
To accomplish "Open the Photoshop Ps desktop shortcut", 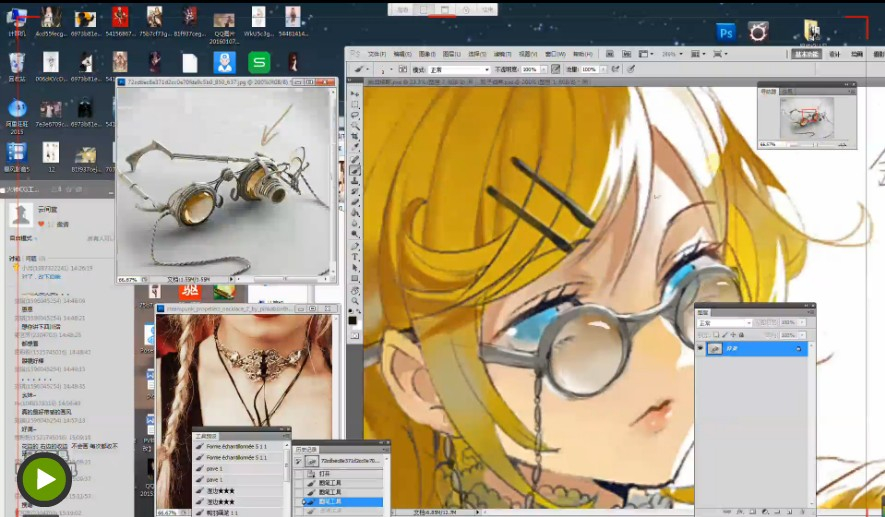I will 726,33.
